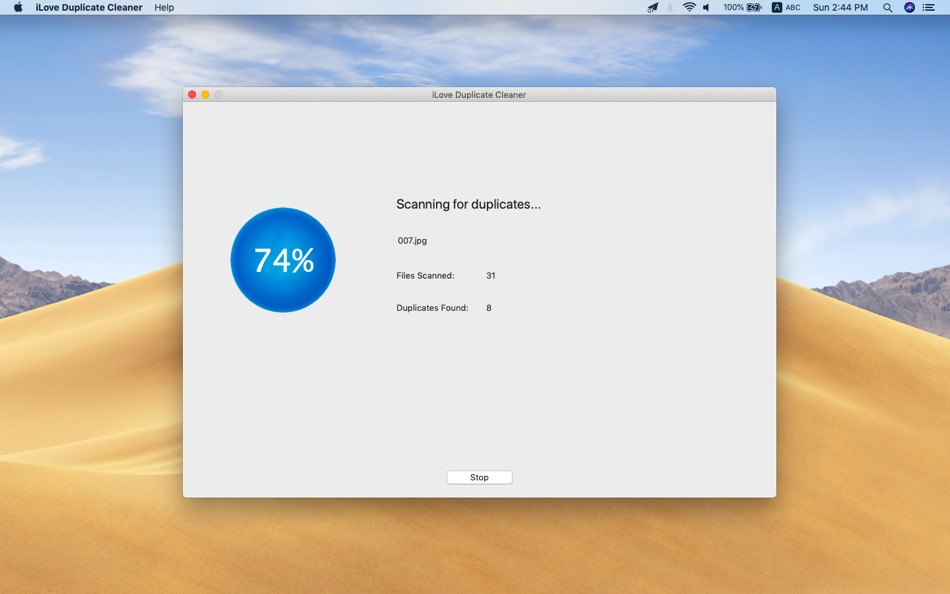This screenshot has width=950, height=594.
Task: Open the iLove Duplicate Cleaner menu
Action: 89,7
